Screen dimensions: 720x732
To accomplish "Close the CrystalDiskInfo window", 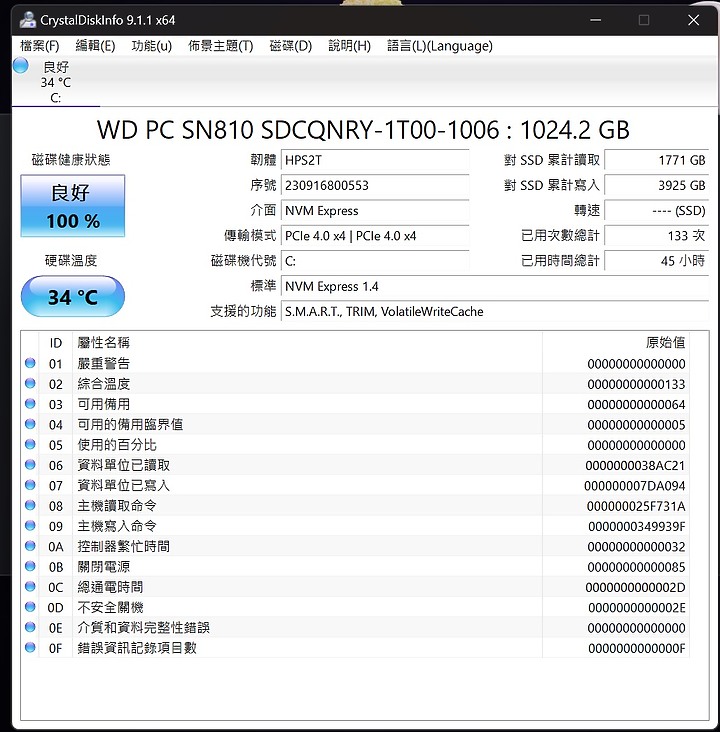I will pyautogui.click(x=693, y=20).
